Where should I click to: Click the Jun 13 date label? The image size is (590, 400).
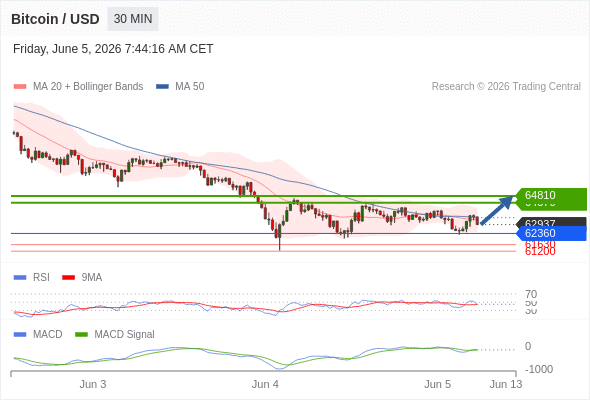tap(506, 384)
